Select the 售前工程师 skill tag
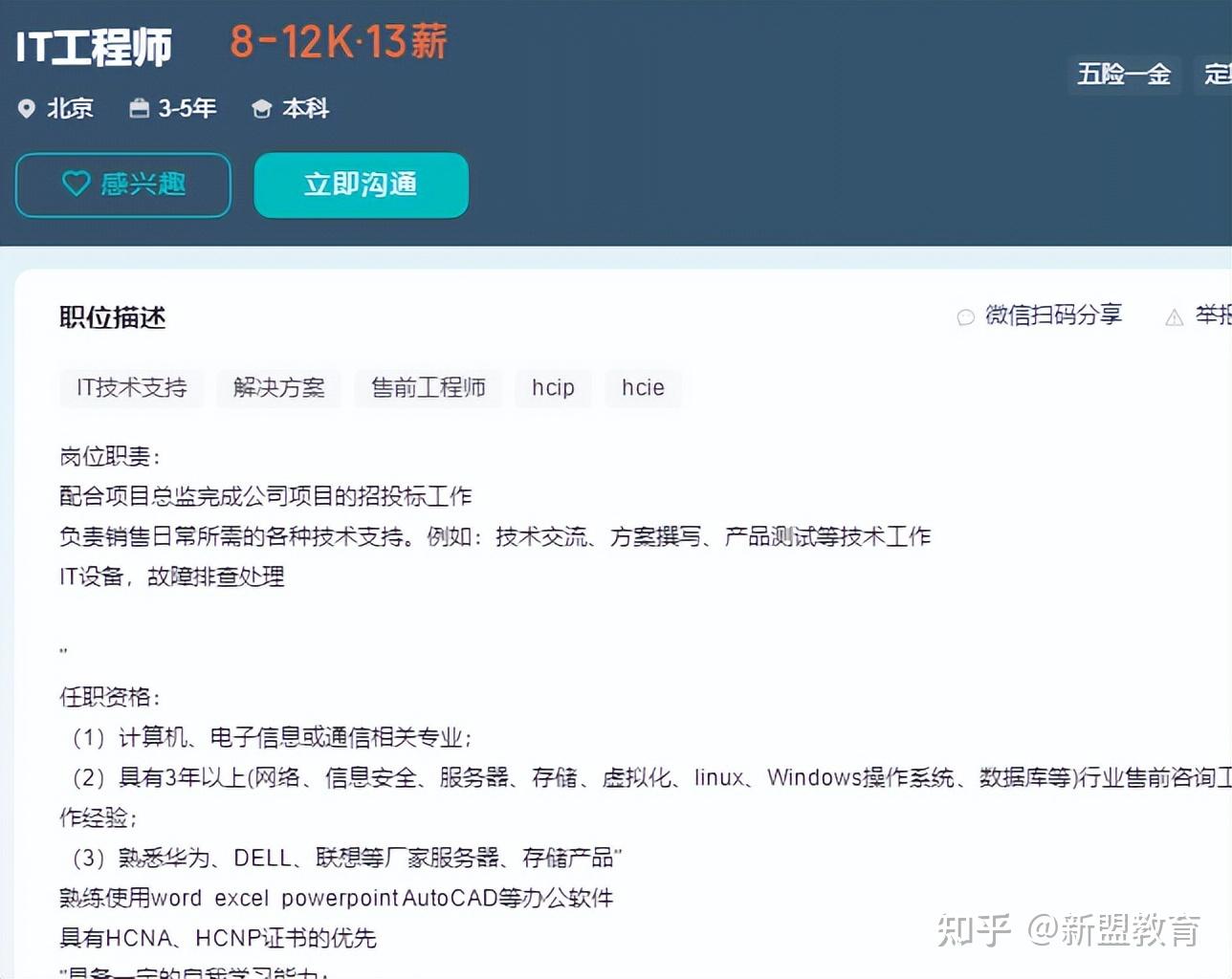The width and height of the screenshot is (1232, 979). (x=429, y=388)
